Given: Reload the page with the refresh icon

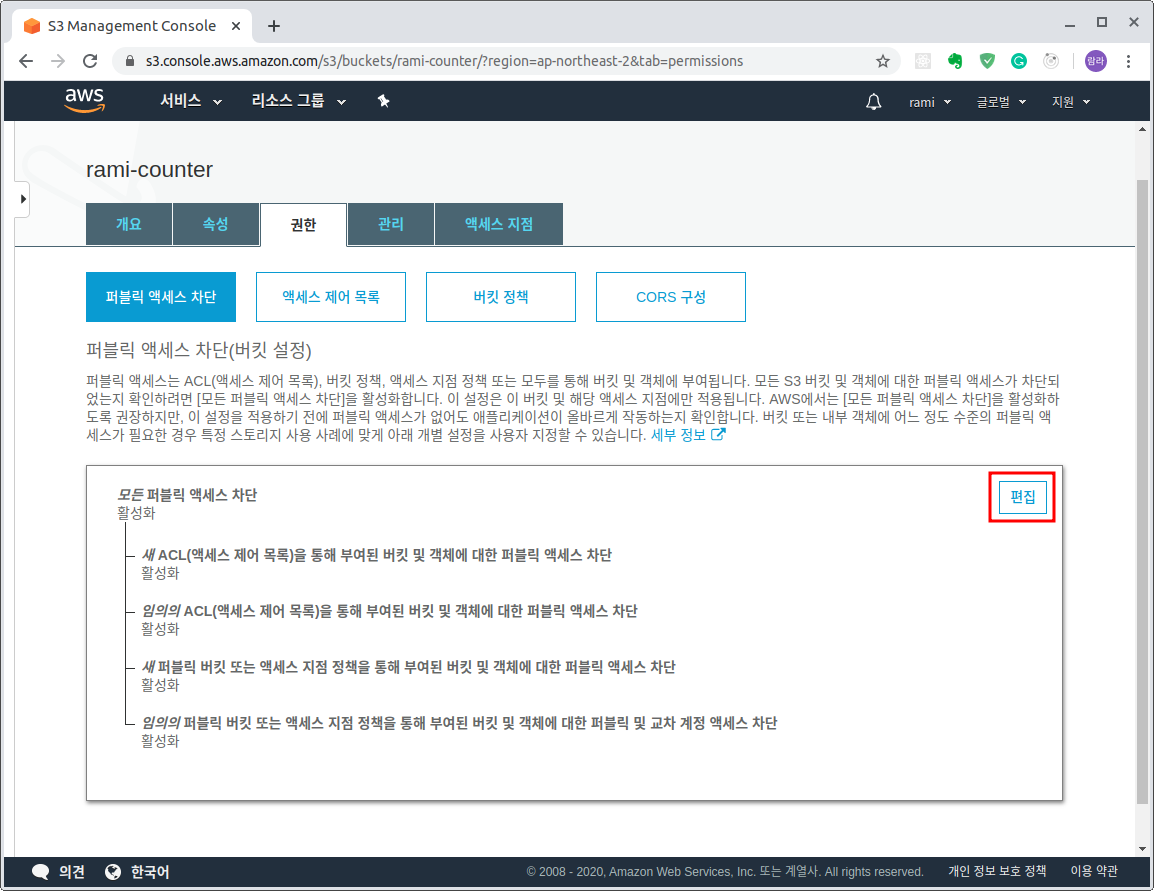Looking at the screenshot, I should 90,61.
